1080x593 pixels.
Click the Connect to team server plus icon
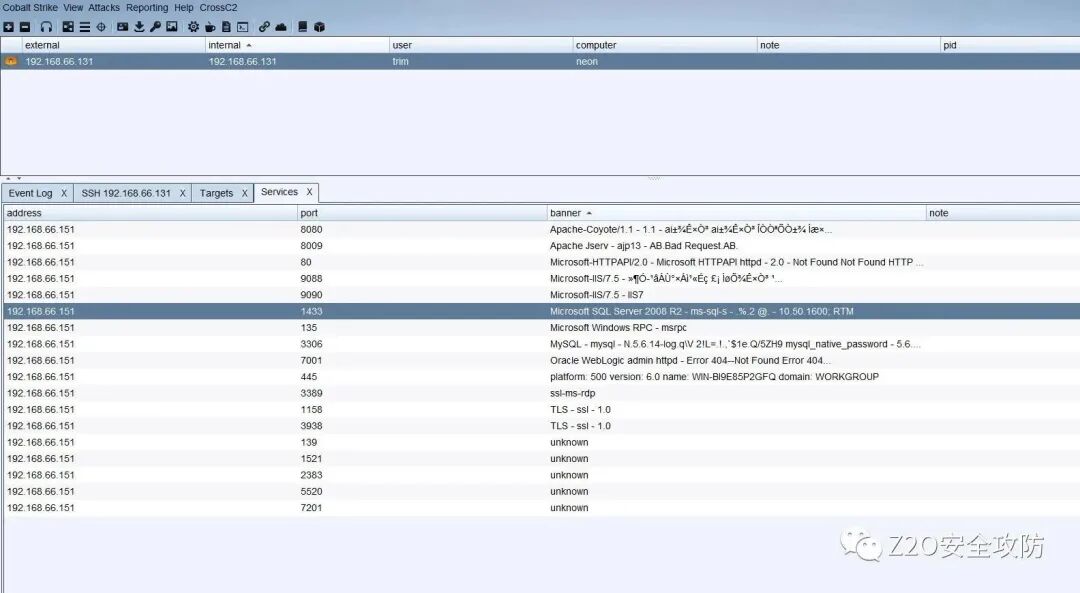coord(8,27)
